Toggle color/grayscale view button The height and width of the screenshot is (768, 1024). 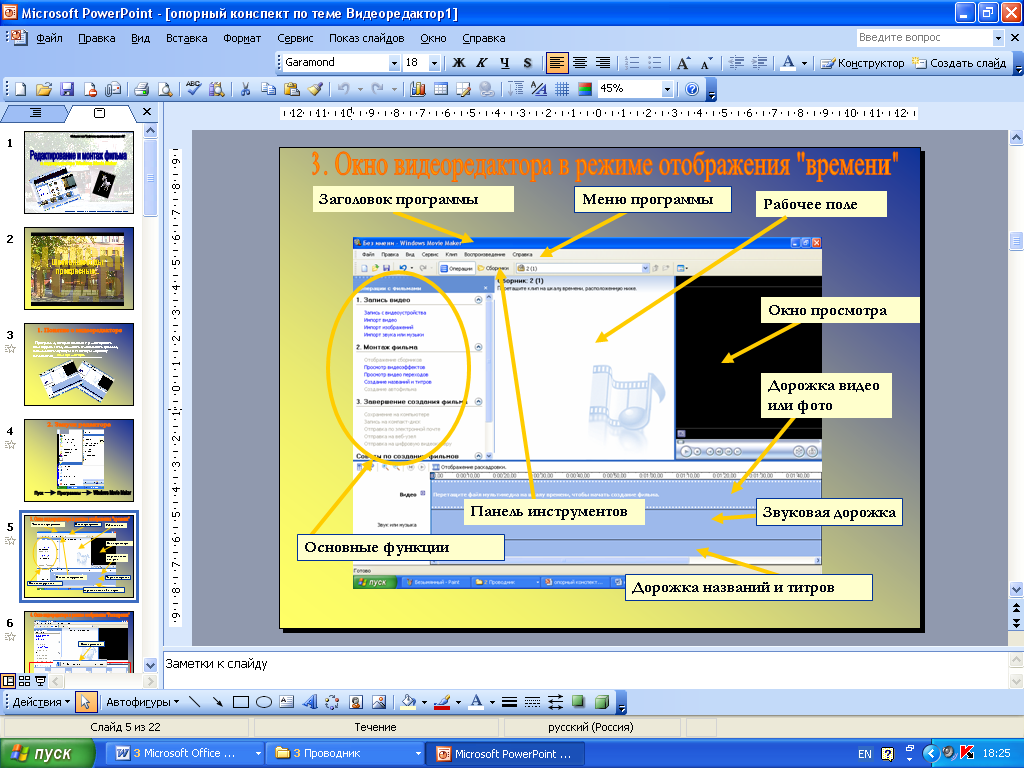[x=585, y=89]
